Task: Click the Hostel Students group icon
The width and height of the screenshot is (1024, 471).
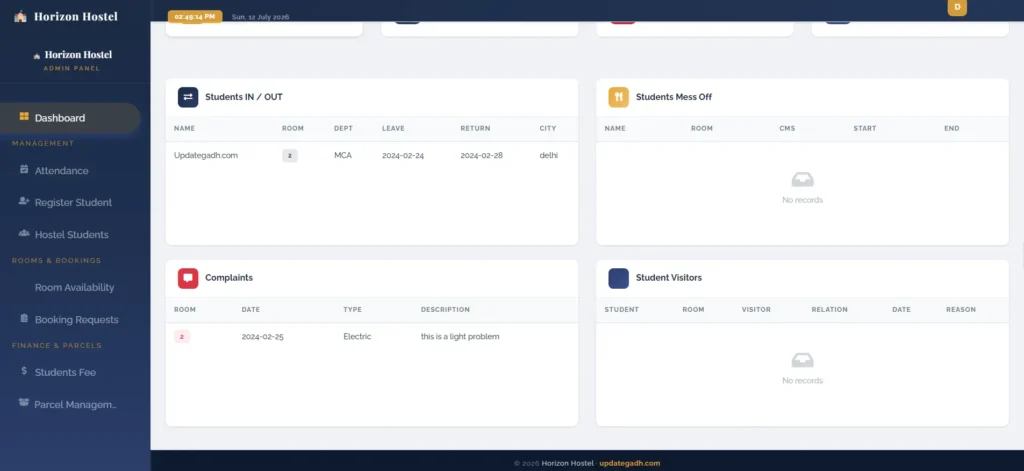Action: tap(24, 233)
